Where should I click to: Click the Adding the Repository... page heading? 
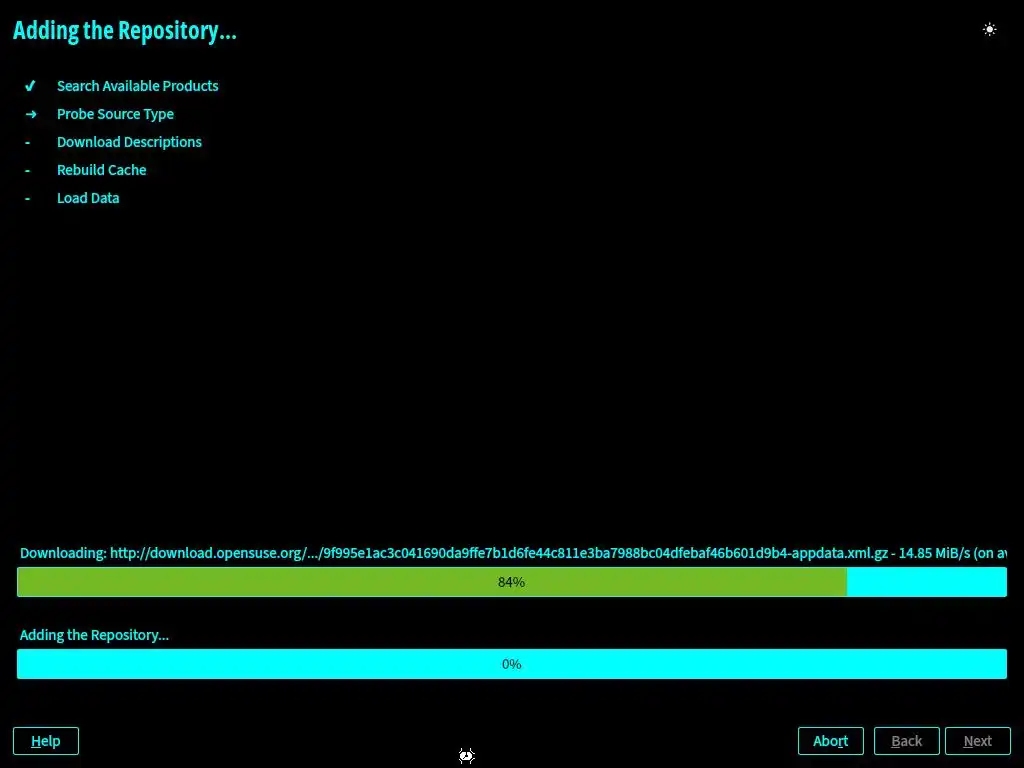pyautogui.click(x=125, y=31)
